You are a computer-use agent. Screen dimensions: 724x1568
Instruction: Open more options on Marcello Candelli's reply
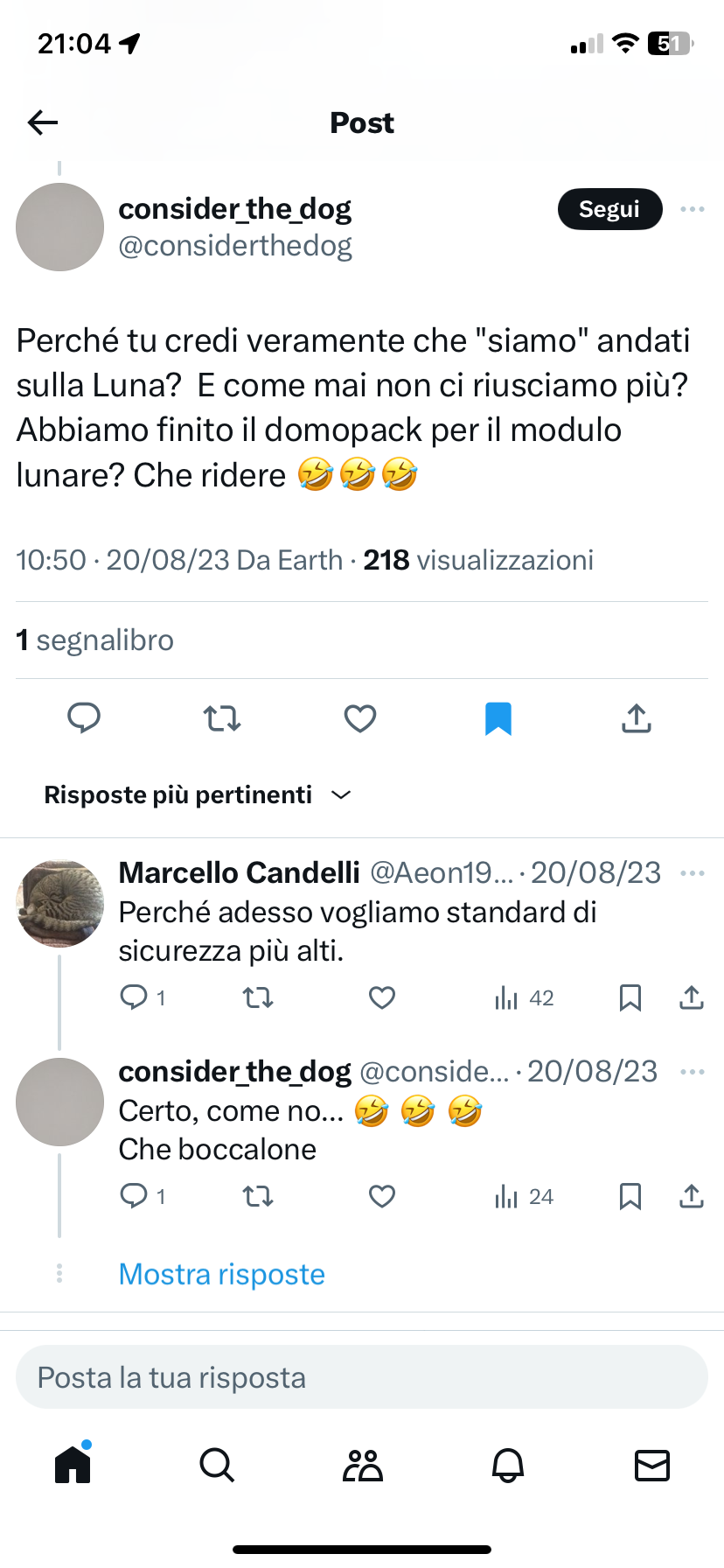pyautogui.click(x=693, y=873)
